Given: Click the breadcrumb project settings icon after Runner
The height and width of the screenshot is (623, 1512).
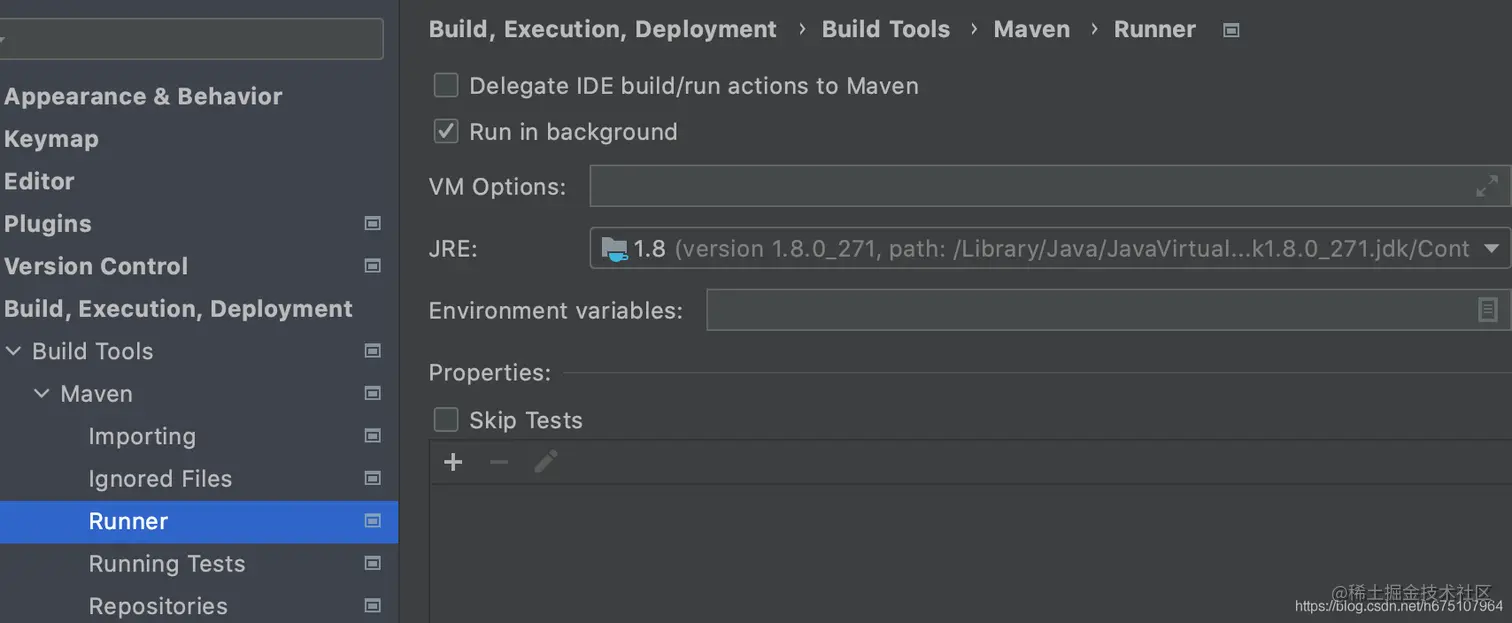Looking at the screenshot, I should point(1231,30).
